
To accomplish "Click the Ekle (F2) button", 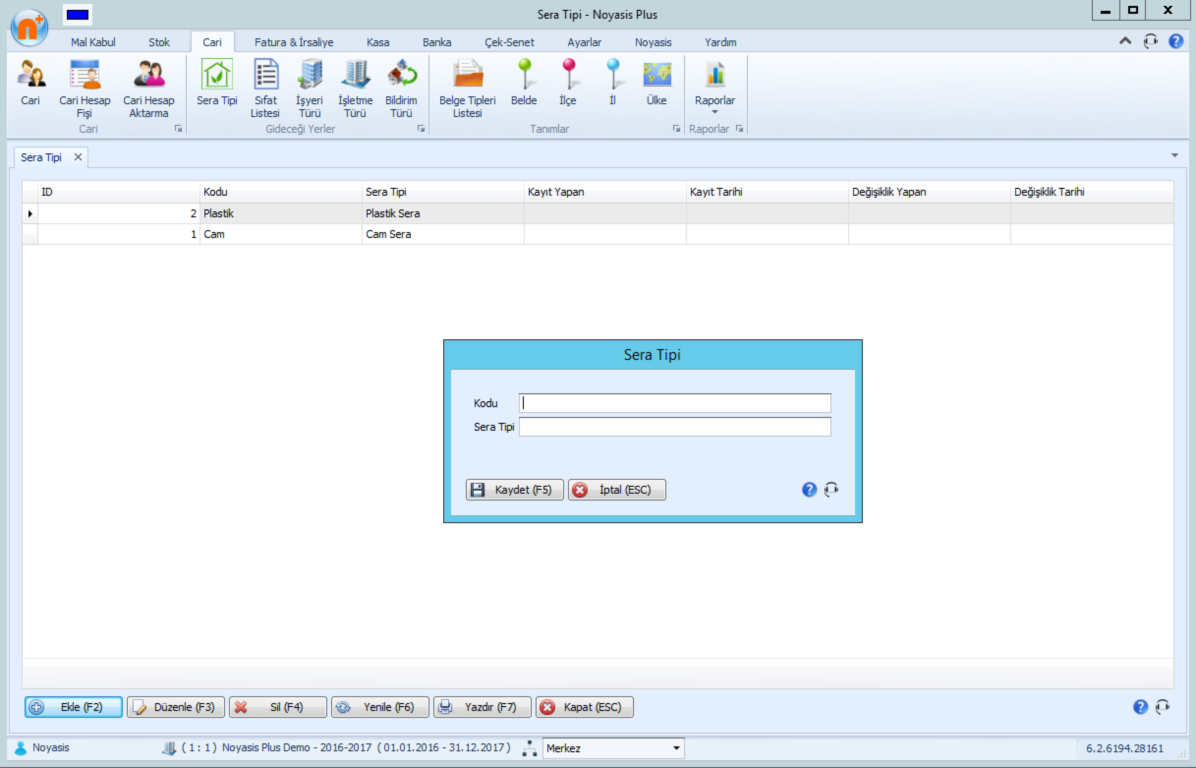I will tap(73, 707).
